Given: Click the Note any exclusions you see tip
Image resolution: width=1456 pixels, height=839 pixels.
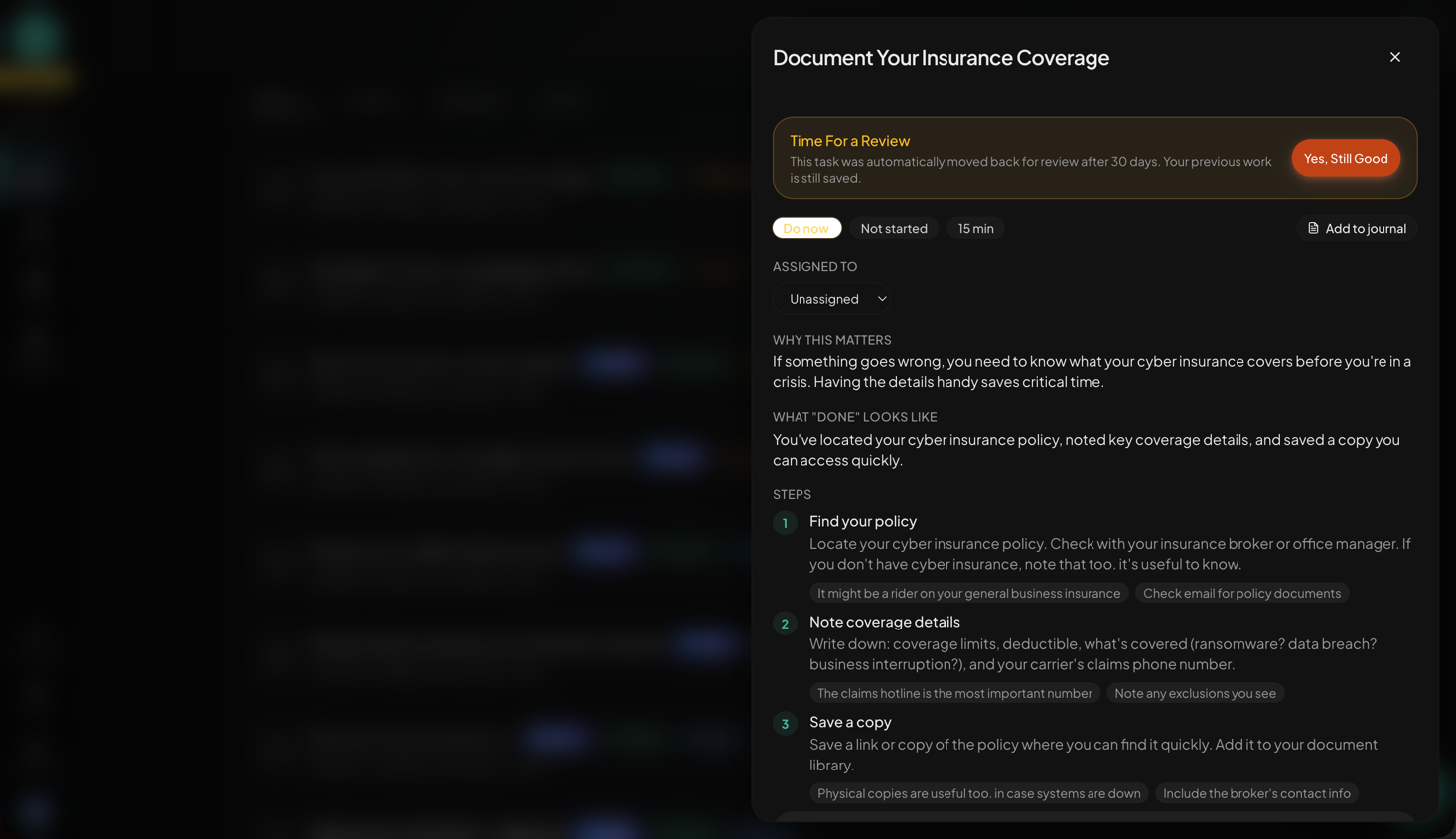Looking at the screenshot, I should [x=1195, y=693].
